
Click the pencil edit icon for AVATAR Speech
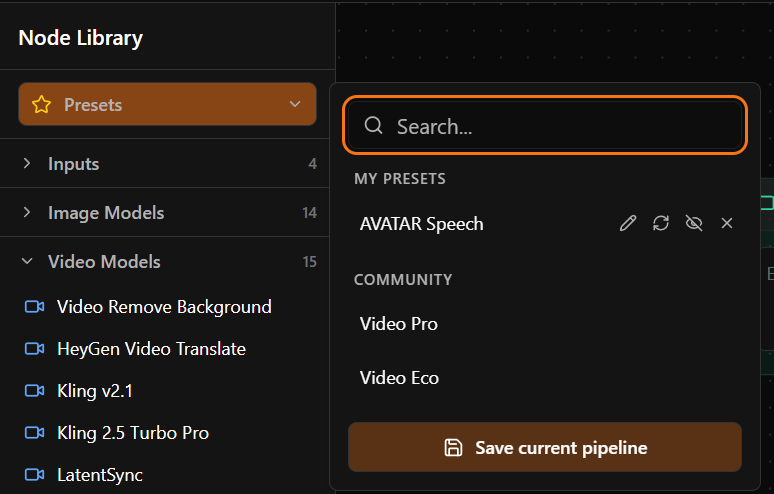point(627,223)
